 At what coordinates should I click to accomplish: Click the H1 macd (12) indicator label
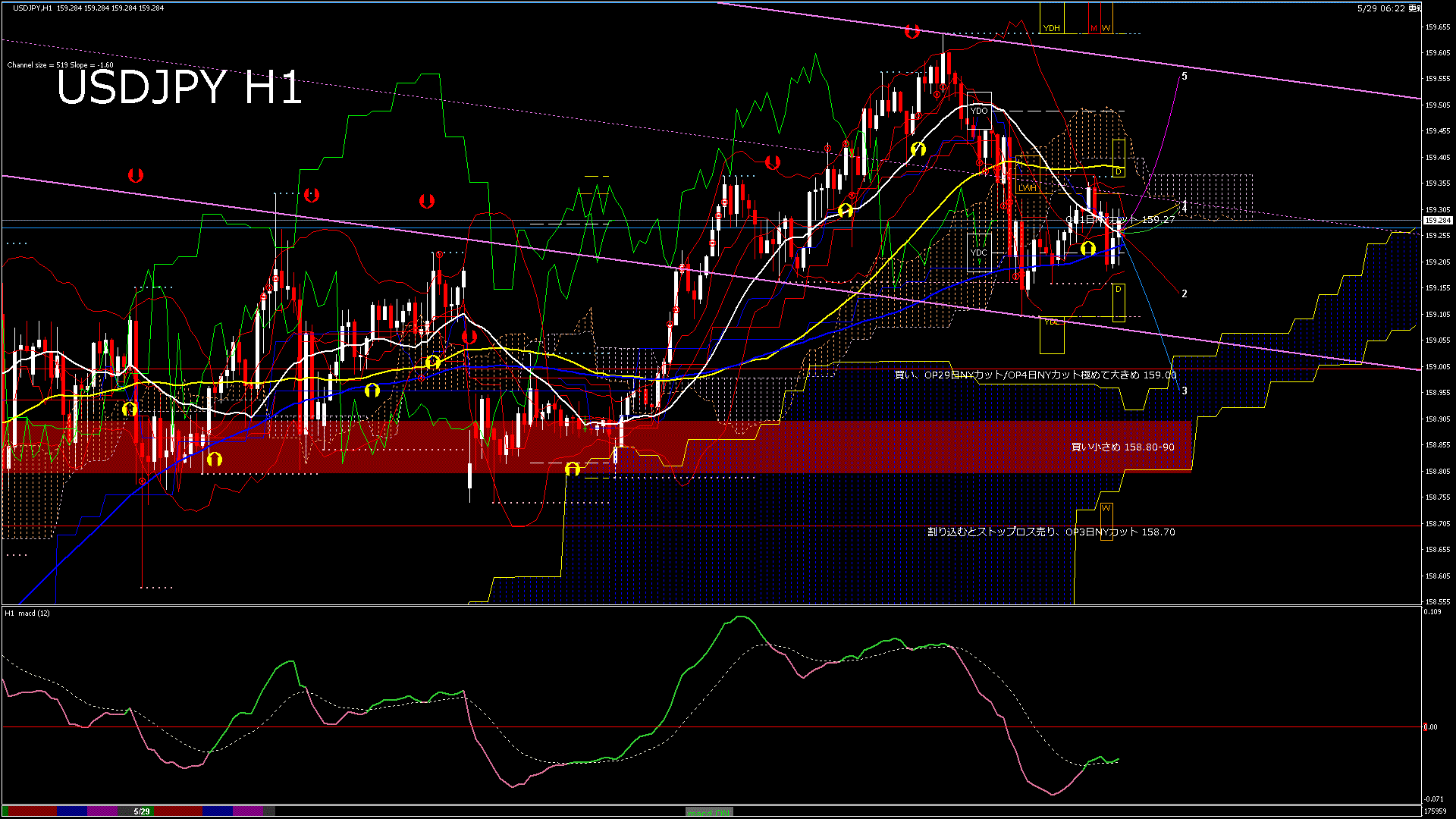27,613
